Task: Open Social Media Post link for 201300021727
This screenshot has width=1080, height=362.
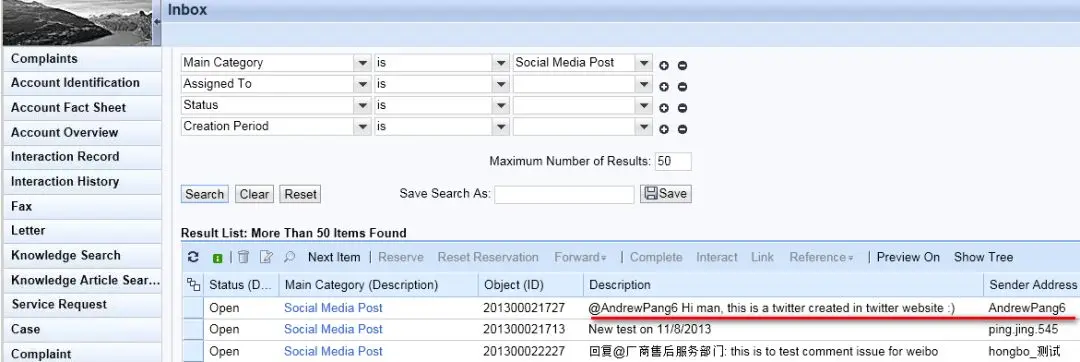Action: click(x=333, y=308)
